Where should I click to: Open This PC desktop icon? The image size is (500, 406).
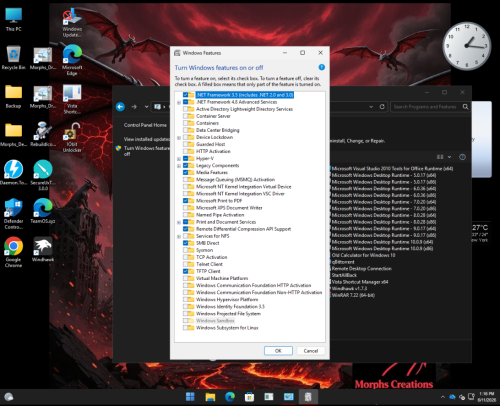pyautogui.click(x=13, y=19)
